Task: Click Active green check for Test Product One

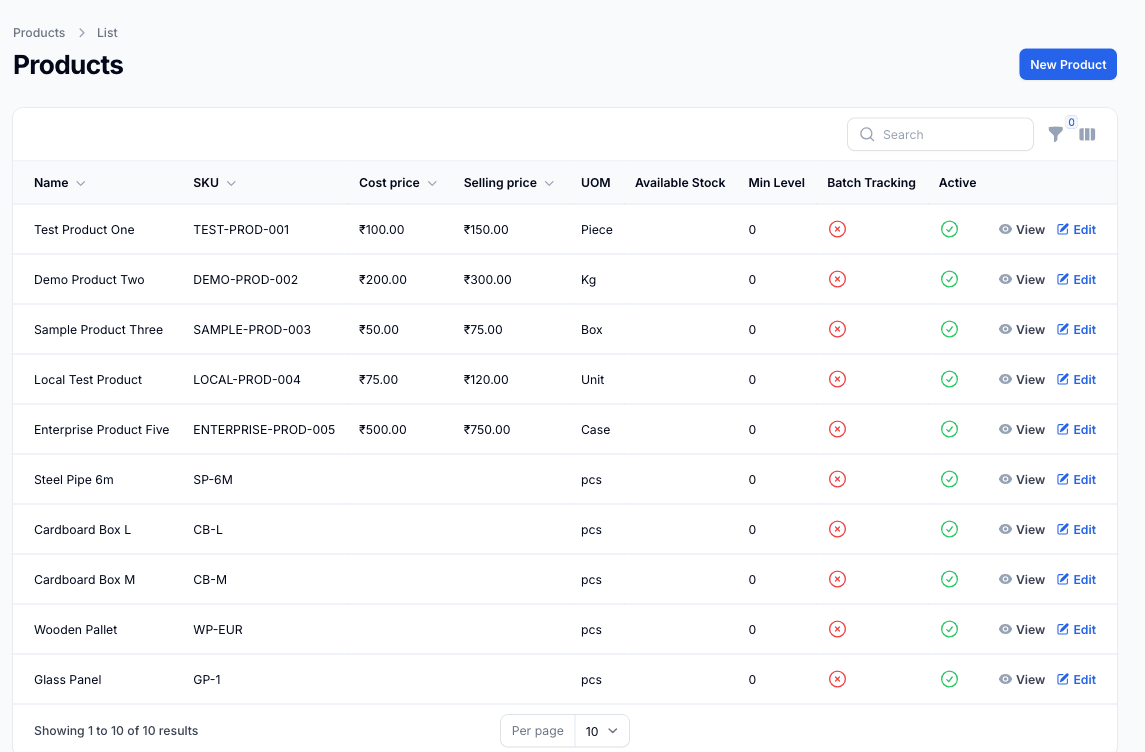Action: (949, 229)
